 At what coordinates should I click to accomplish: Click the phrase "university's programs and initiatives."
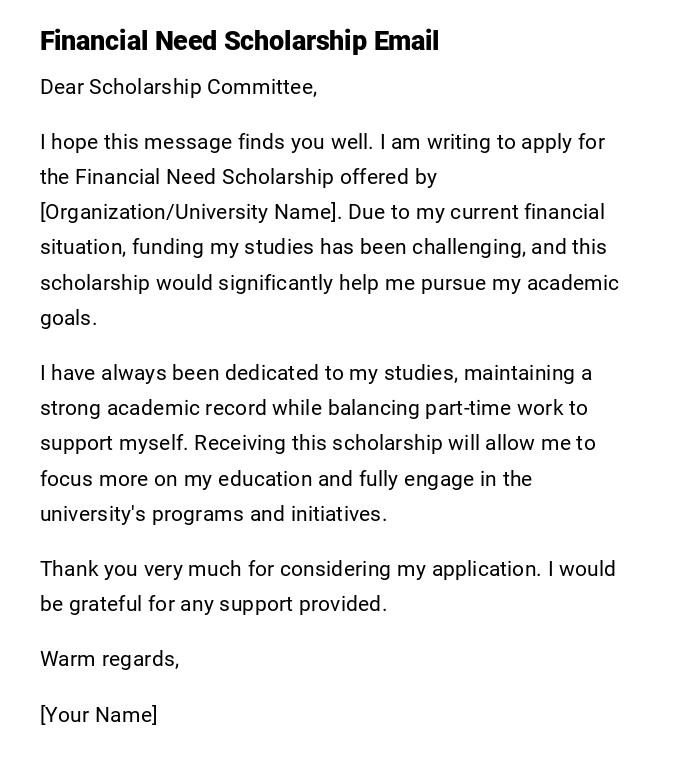click(213, 514)
